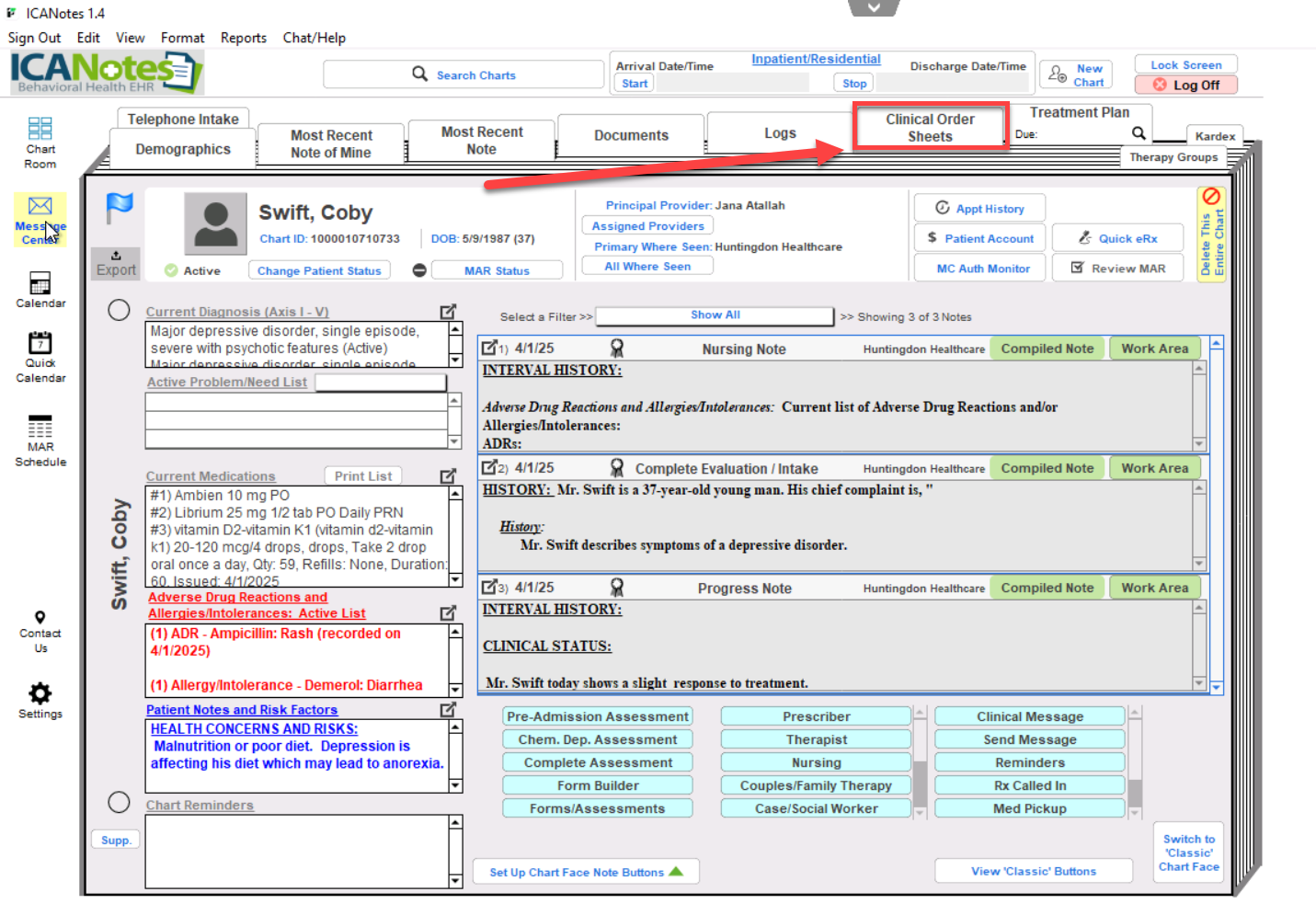Open the Inpatient/Residential link
This screenshot has width=1316, height=915.
point(816,59)
